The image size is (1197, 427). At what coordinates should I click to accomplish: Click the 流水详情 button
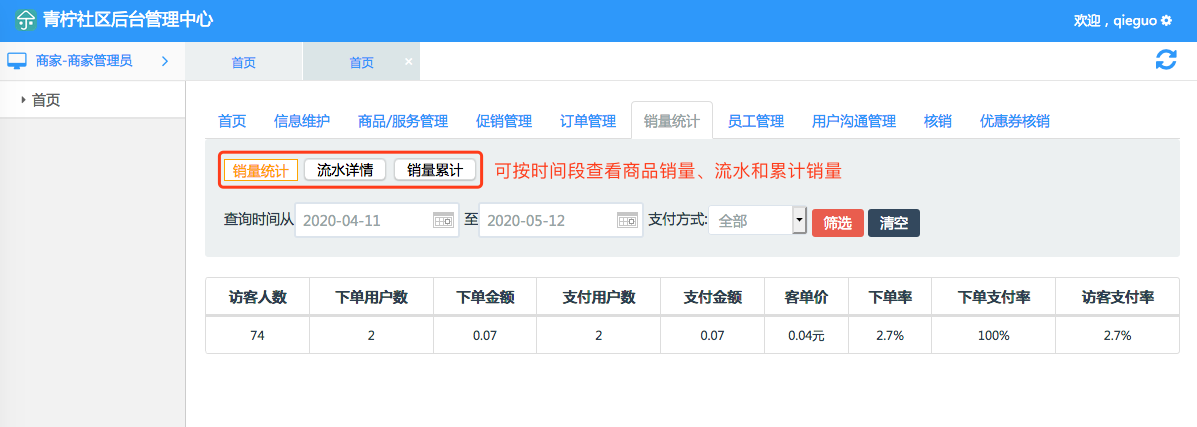tap(345, 170)
